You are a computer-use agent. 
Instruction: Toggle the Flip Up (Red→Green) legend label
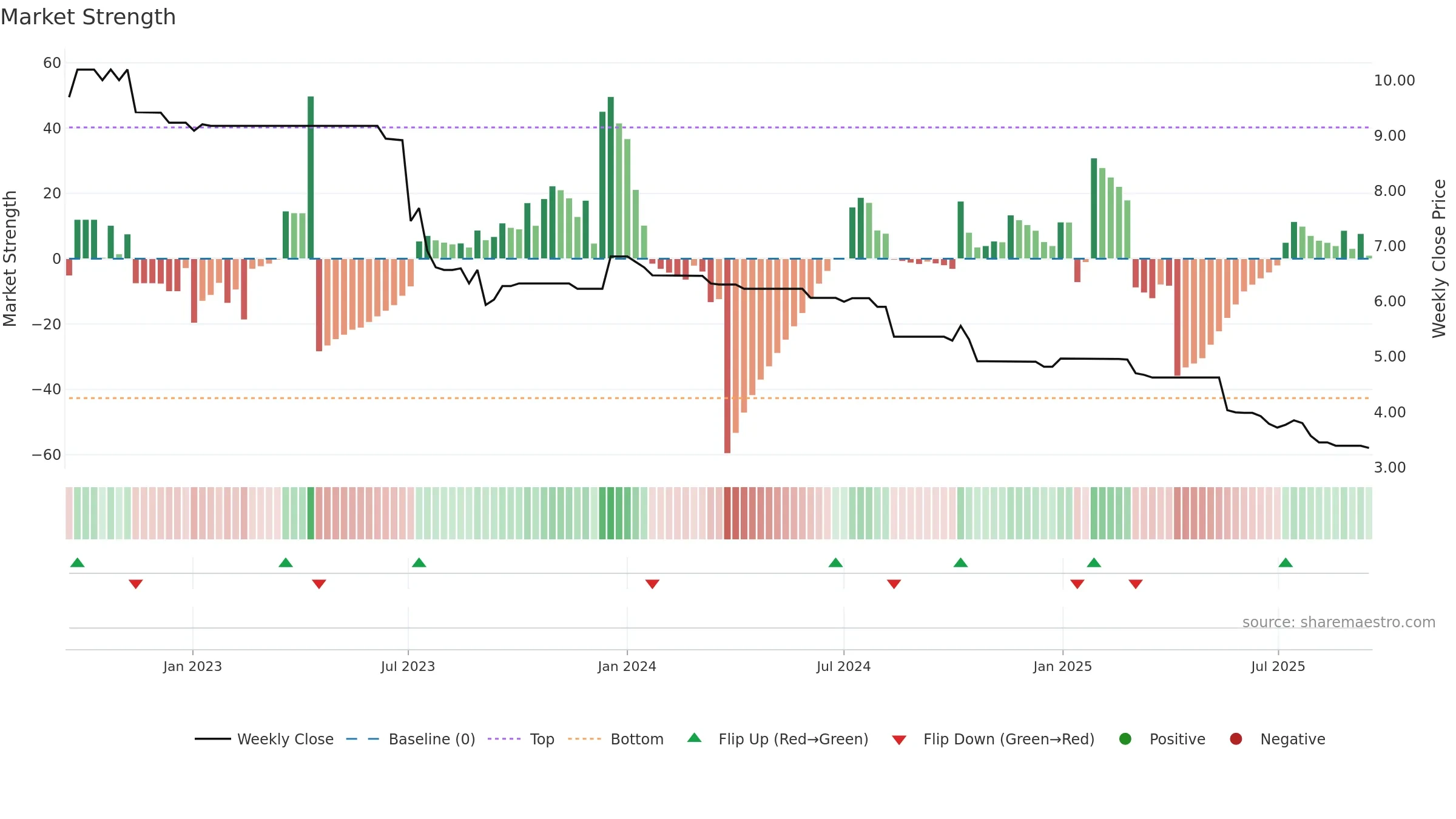(x=794, y=739)
